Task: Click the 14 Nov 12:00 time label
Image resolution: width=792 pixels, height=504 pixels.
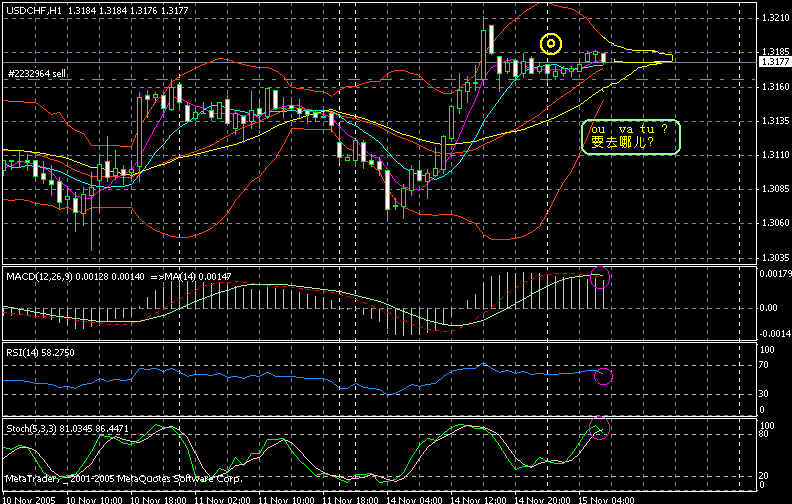Action: [478, 500]
